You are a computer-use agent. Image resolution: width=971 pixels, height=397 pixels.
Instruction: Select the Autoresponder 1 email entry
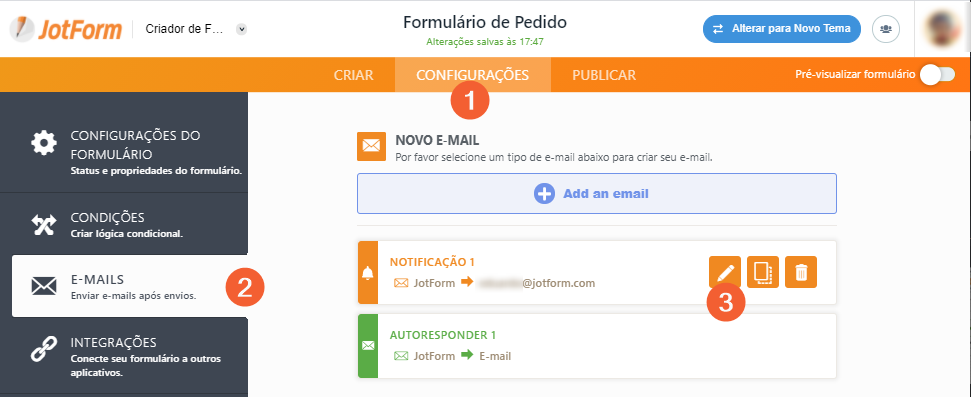pos(597,346)
